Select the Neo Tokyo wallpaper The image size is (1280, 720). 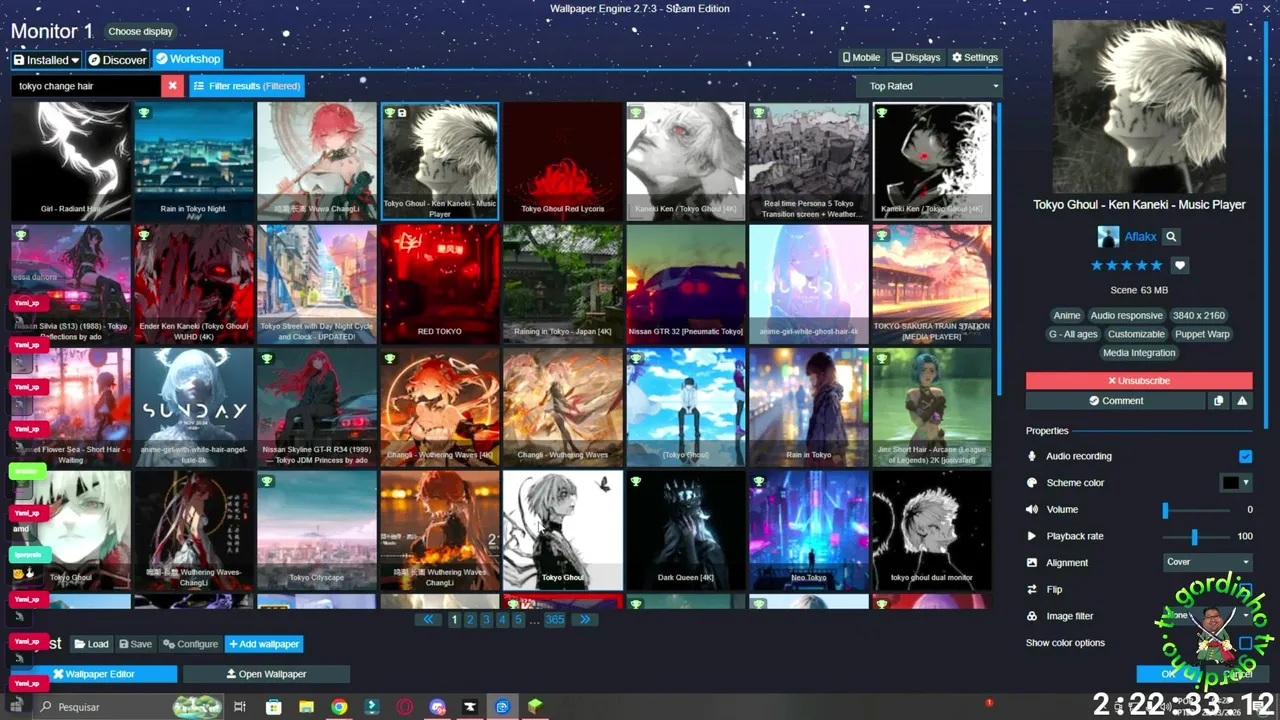click(808, 530)
